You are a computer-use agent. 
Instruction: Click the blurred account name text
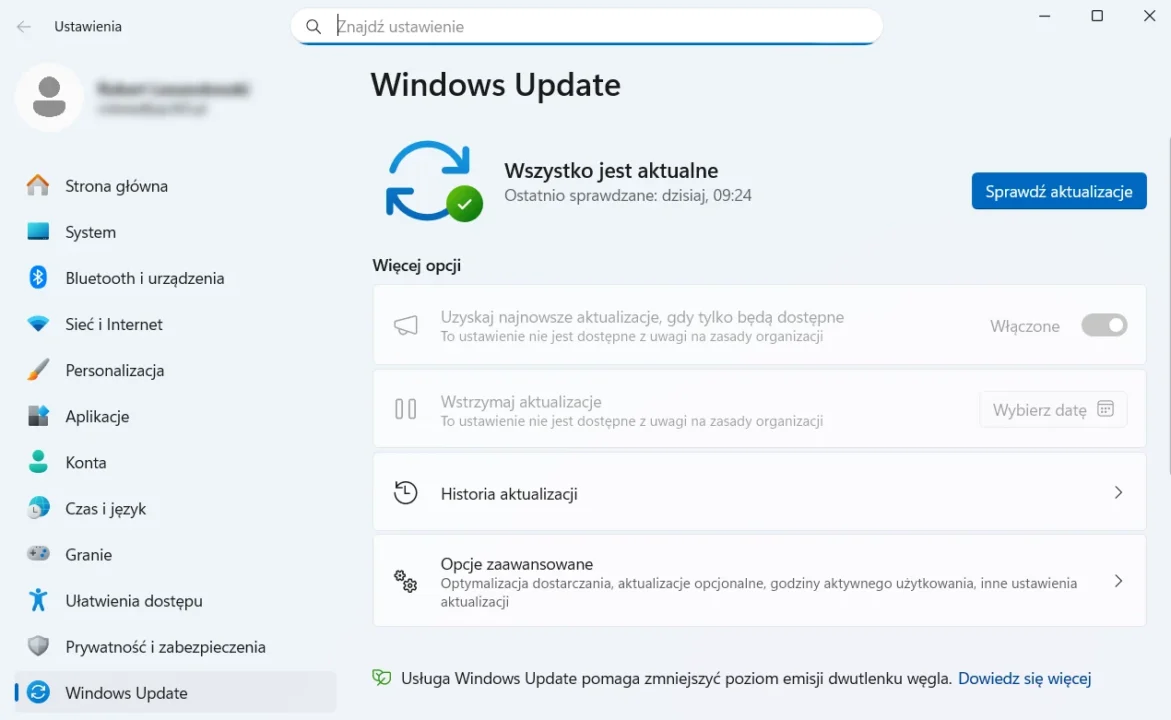click(173, 89)
